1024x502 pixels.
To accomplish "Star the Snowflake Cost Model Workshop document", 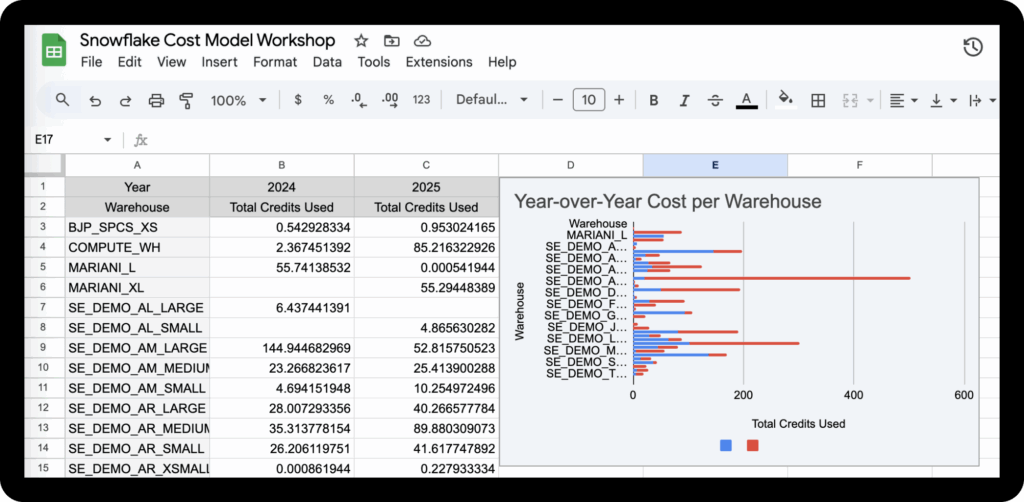I will click(x=361, y=41).
